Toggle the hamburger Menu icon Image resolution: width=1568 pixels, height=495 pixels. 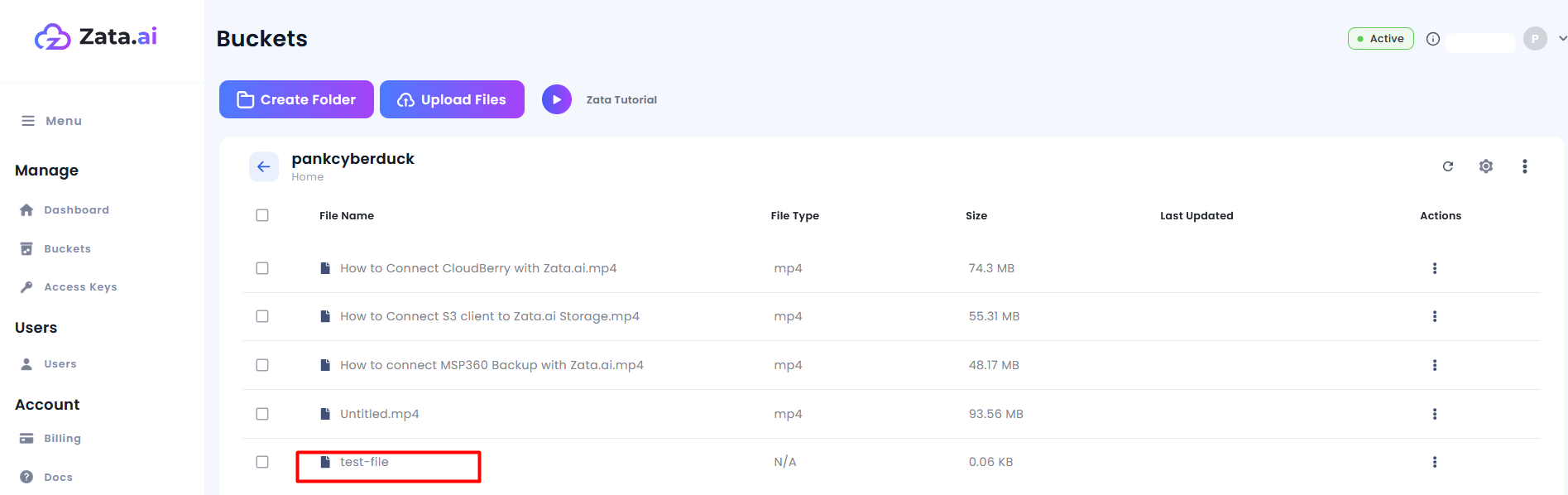[28, 121]
